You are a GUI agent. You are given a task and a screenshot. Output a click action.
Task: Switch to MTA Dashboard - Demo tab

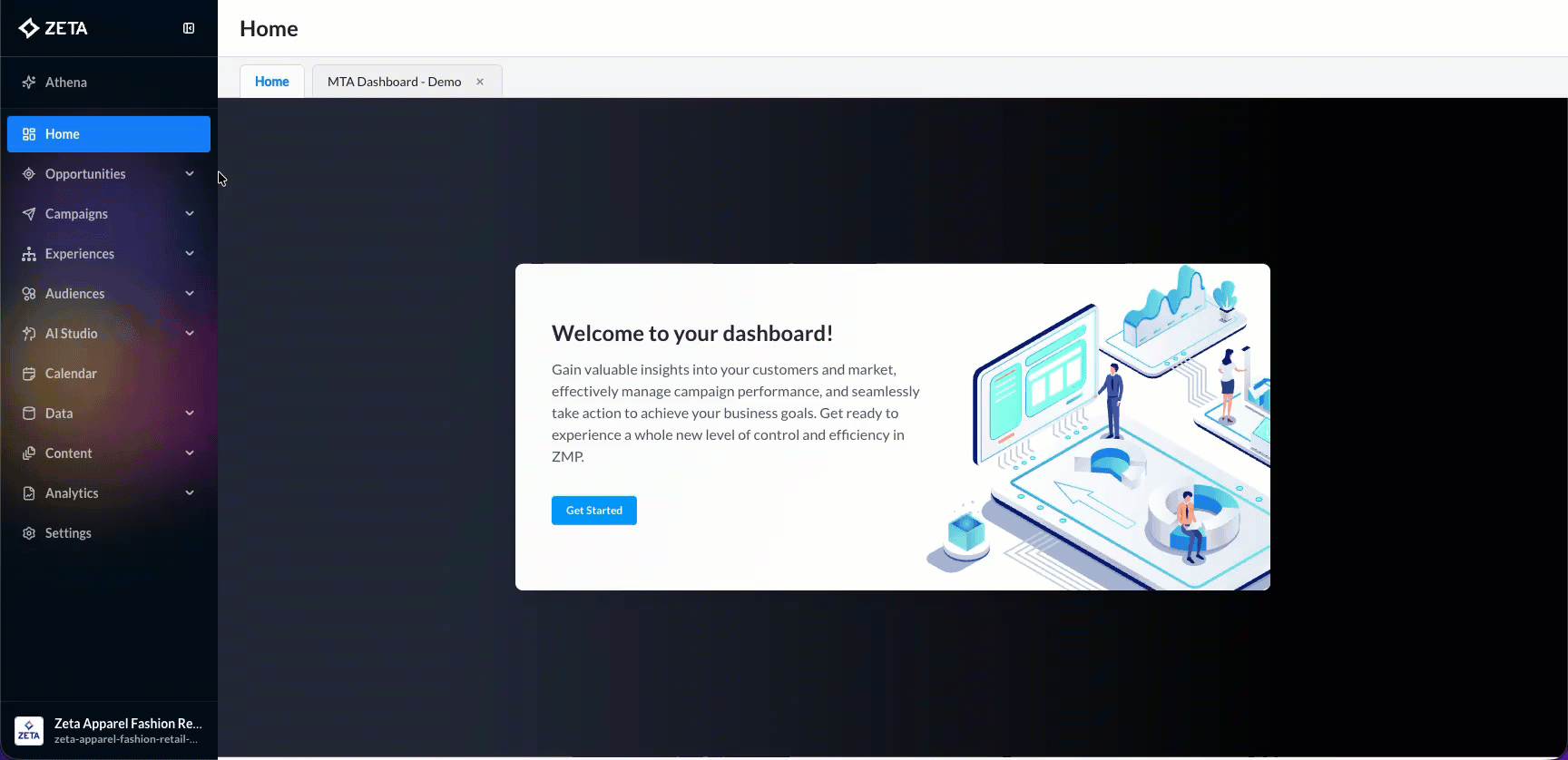[394, 82]
